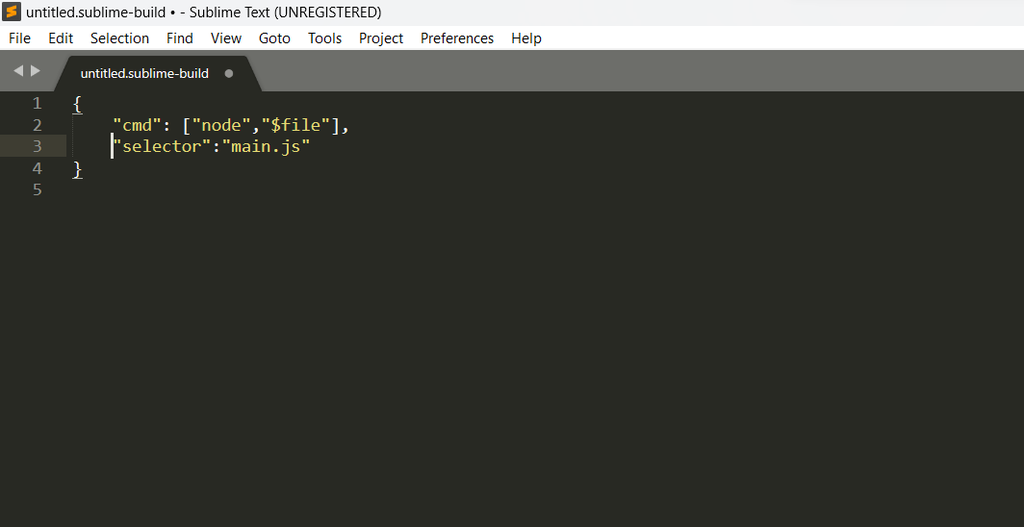Open the File menu

(x=20, y=39)
